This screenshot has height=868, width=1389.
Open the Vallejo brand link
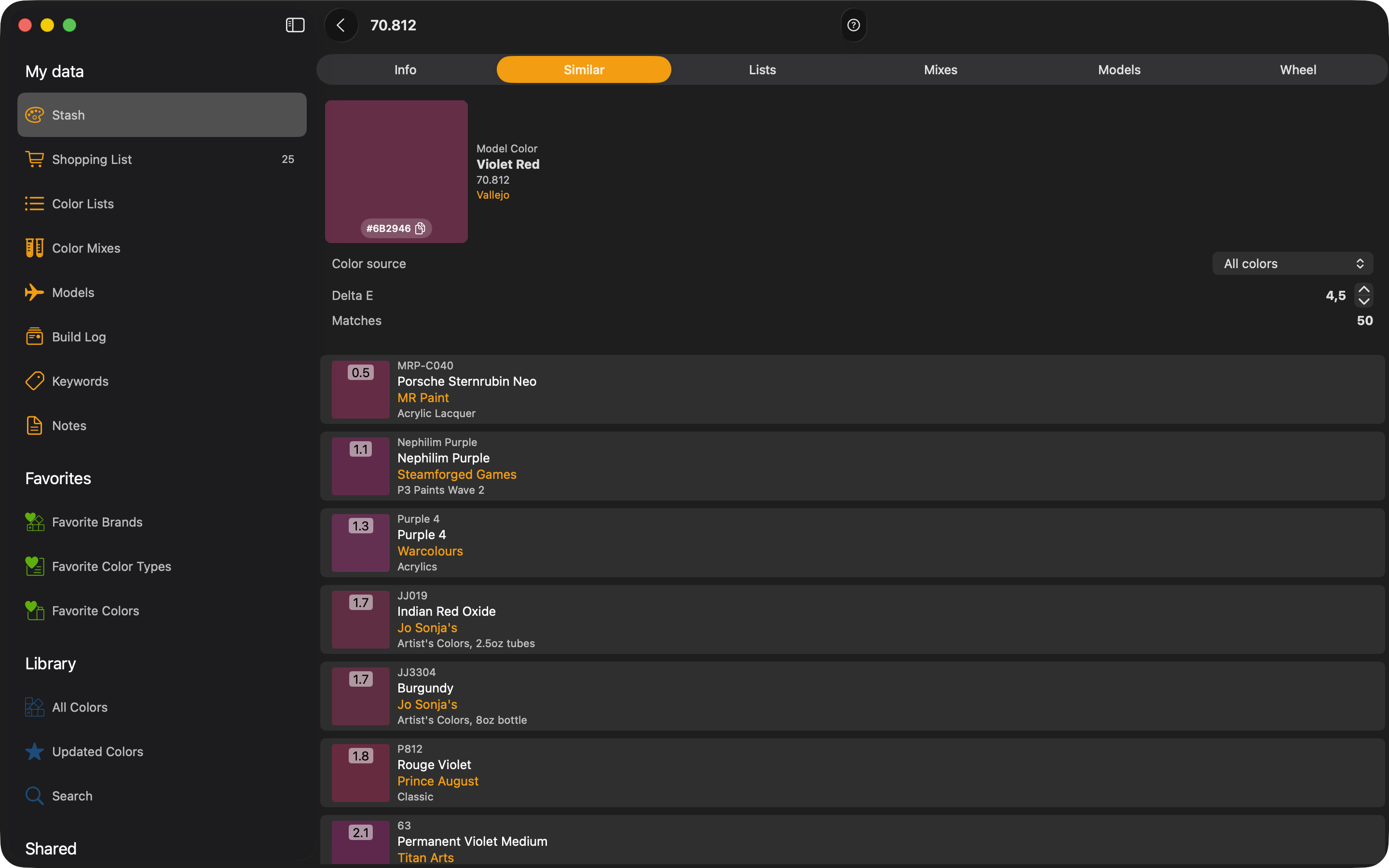pos(492,195)
